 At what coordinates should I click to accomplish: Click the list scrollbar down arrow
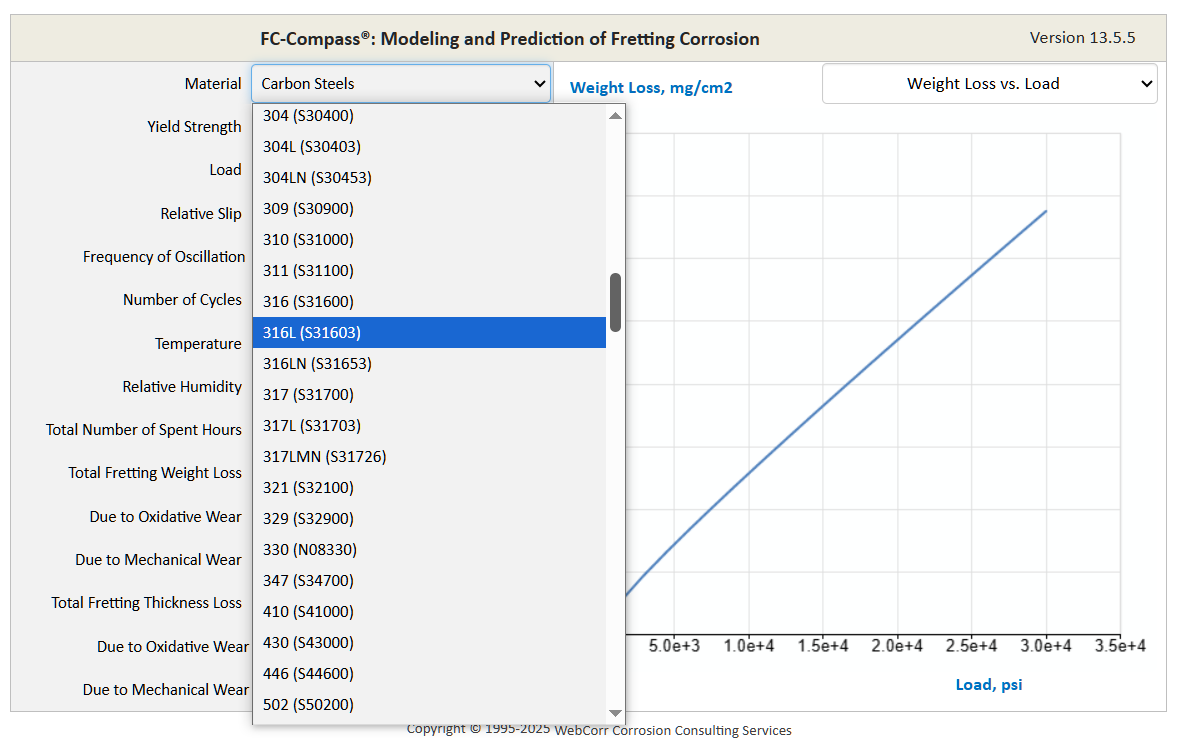pos(615,713)
